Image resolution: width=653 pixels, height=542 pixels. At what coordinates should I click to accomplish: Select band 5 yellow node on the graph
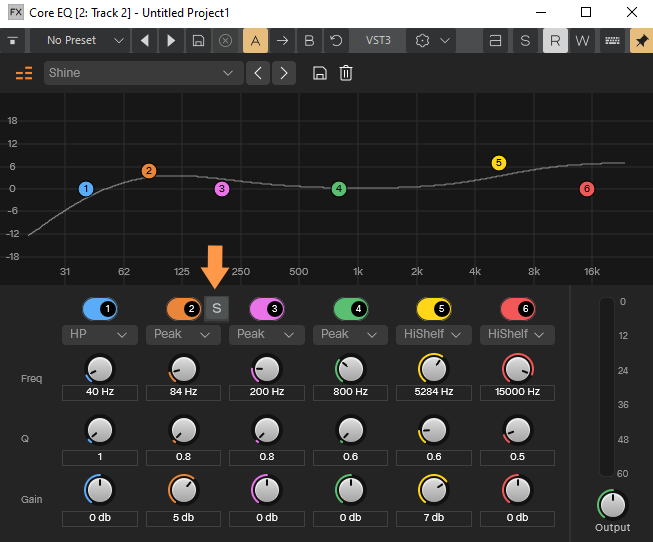[x=499, y=163]
